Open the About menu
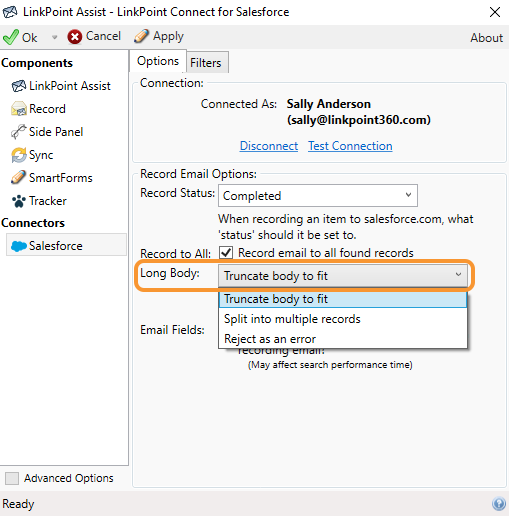 (486, 38)
